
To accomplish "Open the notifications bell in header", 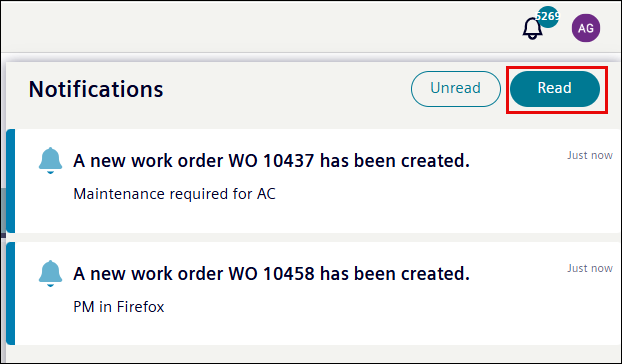I will click(532, 29).
